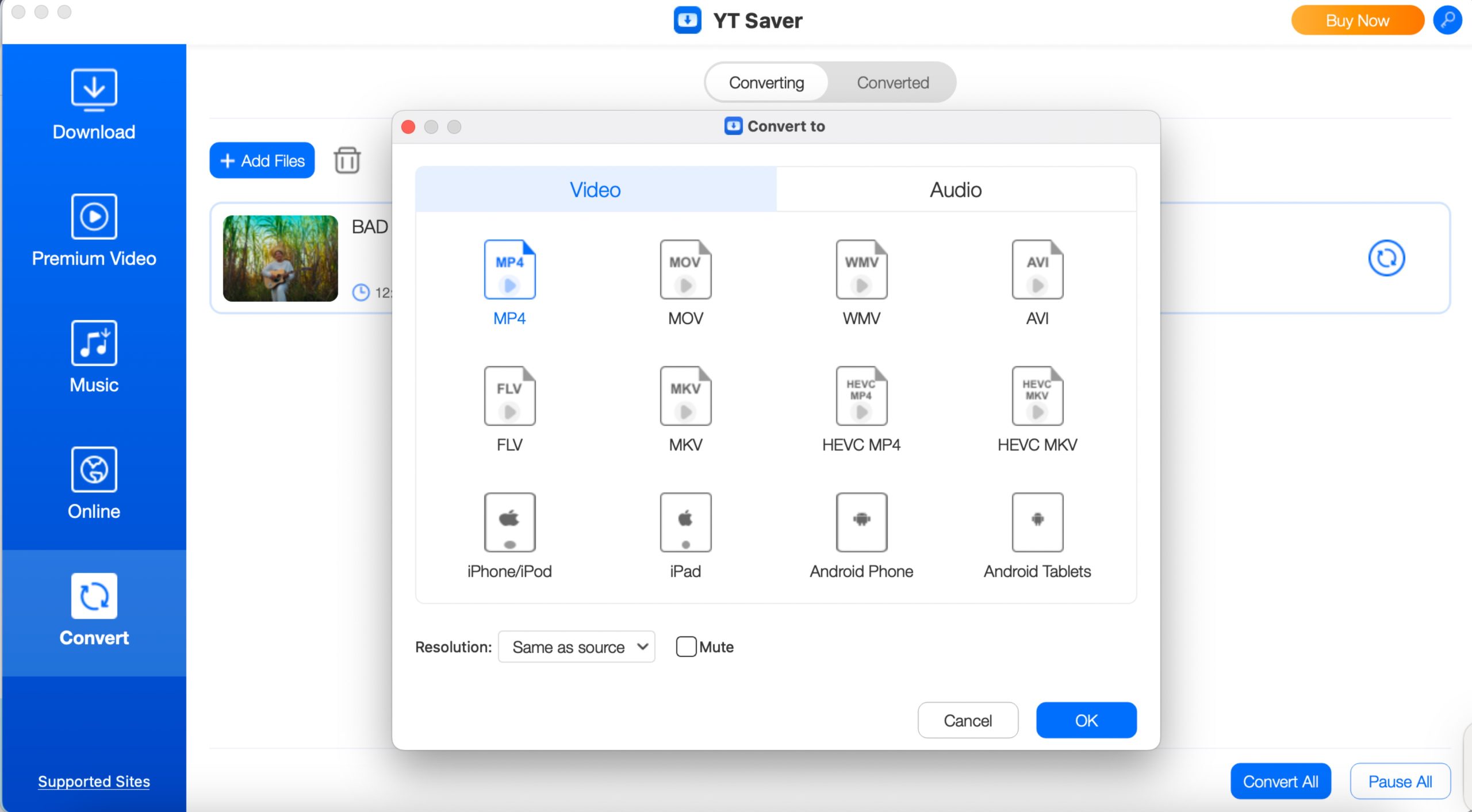Cancel the Convert to dialog

tap(968, 720)
